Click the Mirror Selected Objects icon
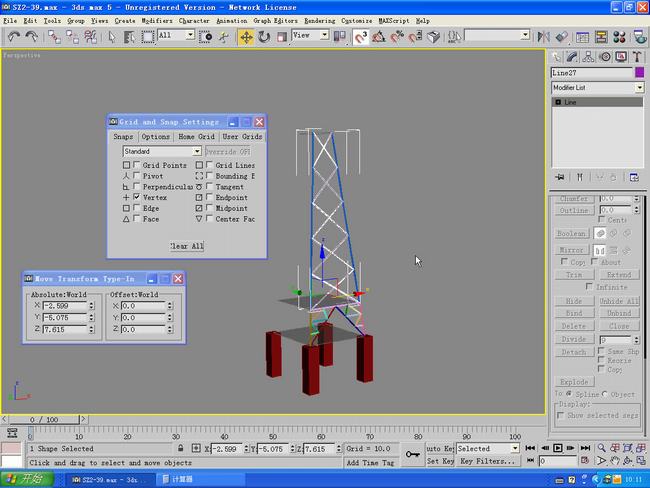 [543, 37]
